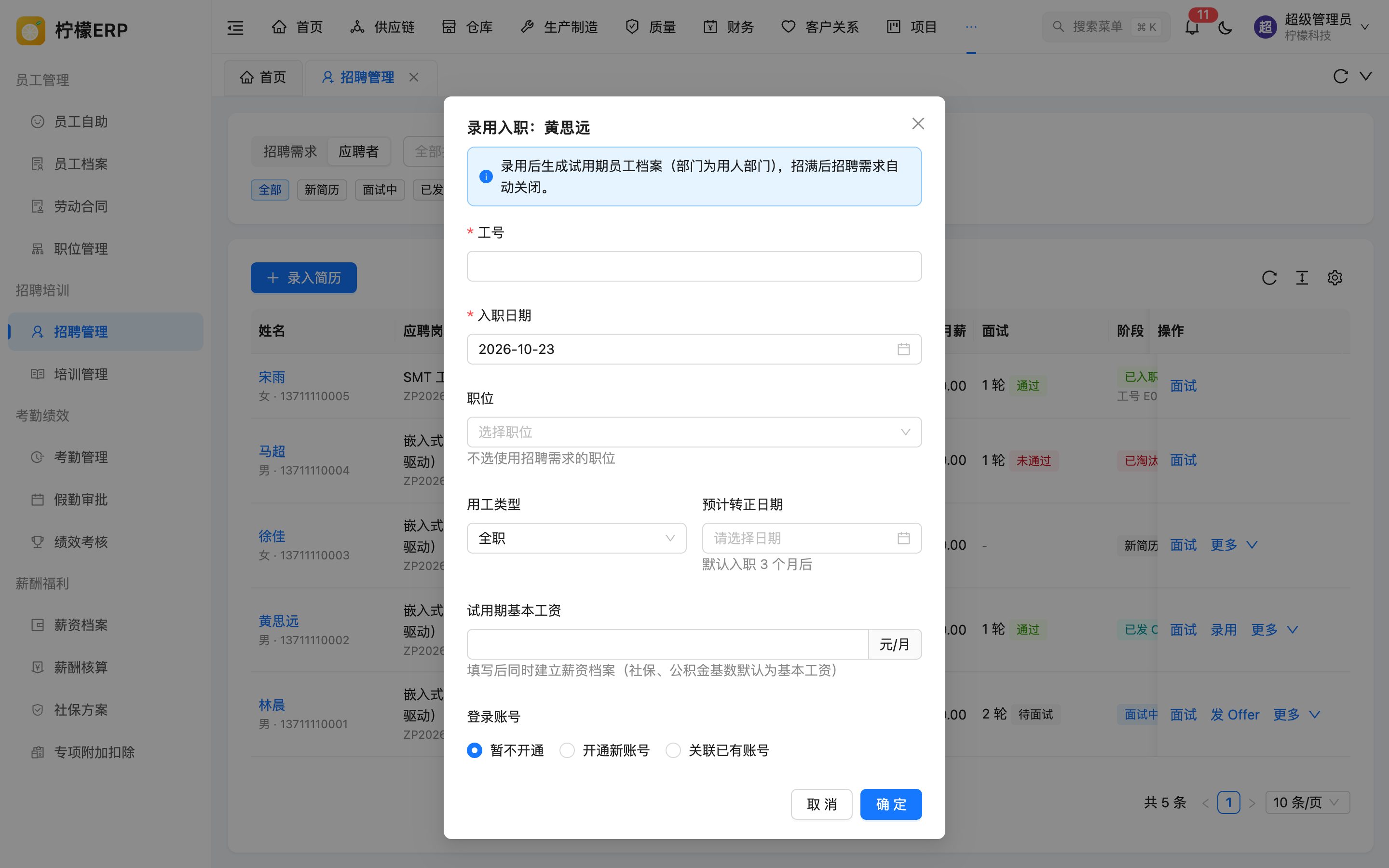The image size is (1389, 868).
Task: Open 供应链 top menu
Action: [x=382, y=27]
